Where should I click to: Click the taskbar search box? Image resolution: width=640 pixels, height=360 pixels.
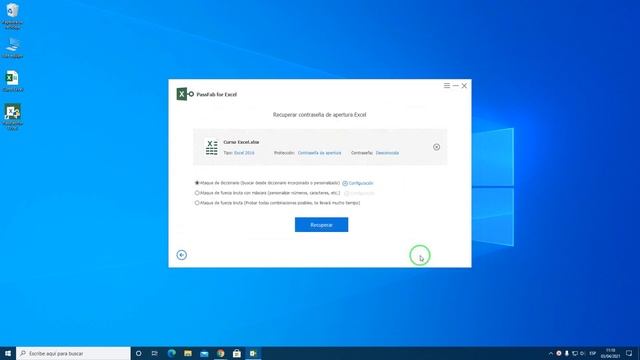click(73, 353)
